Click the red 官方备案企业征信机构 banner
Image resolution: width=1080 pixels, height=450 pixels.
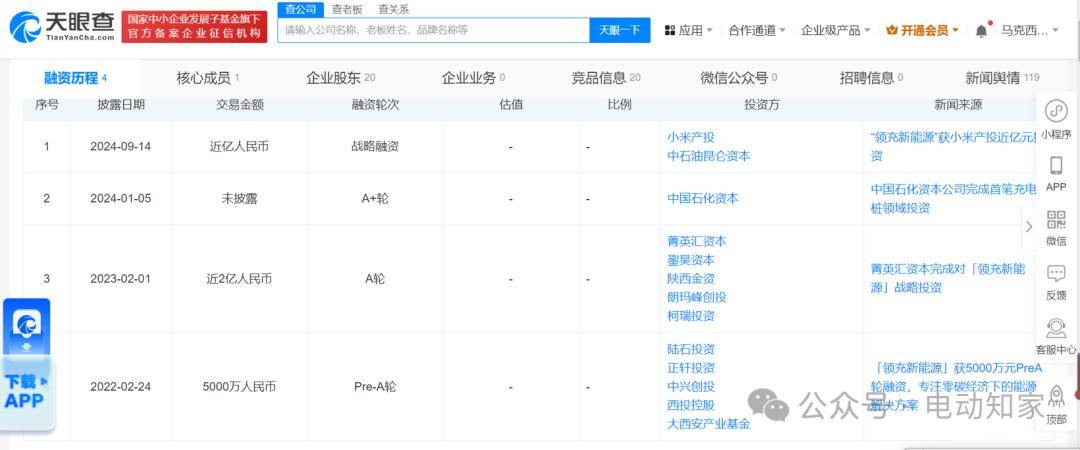point(194,27)
